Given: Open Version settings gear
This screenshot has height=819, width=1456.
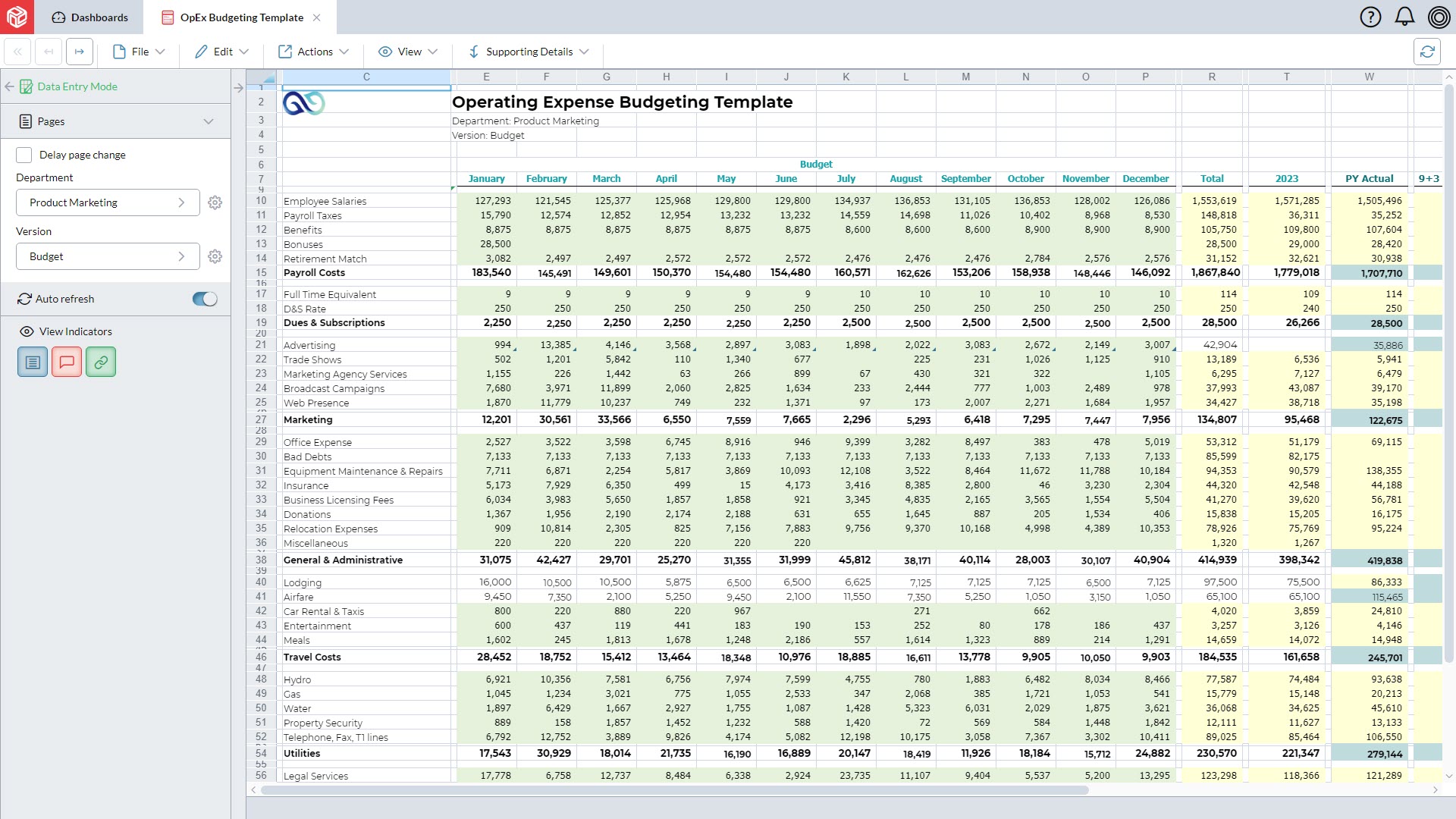Looking at the screenshot, I should [215, 256].
